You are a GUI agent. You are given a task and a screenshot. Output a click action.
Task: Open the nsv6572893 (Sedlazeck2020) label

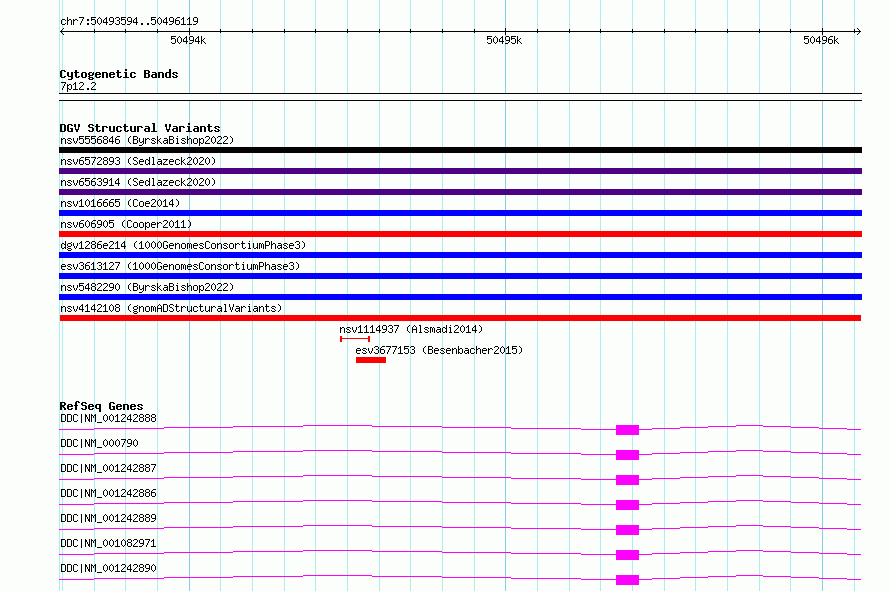click(x=138, y=161)
